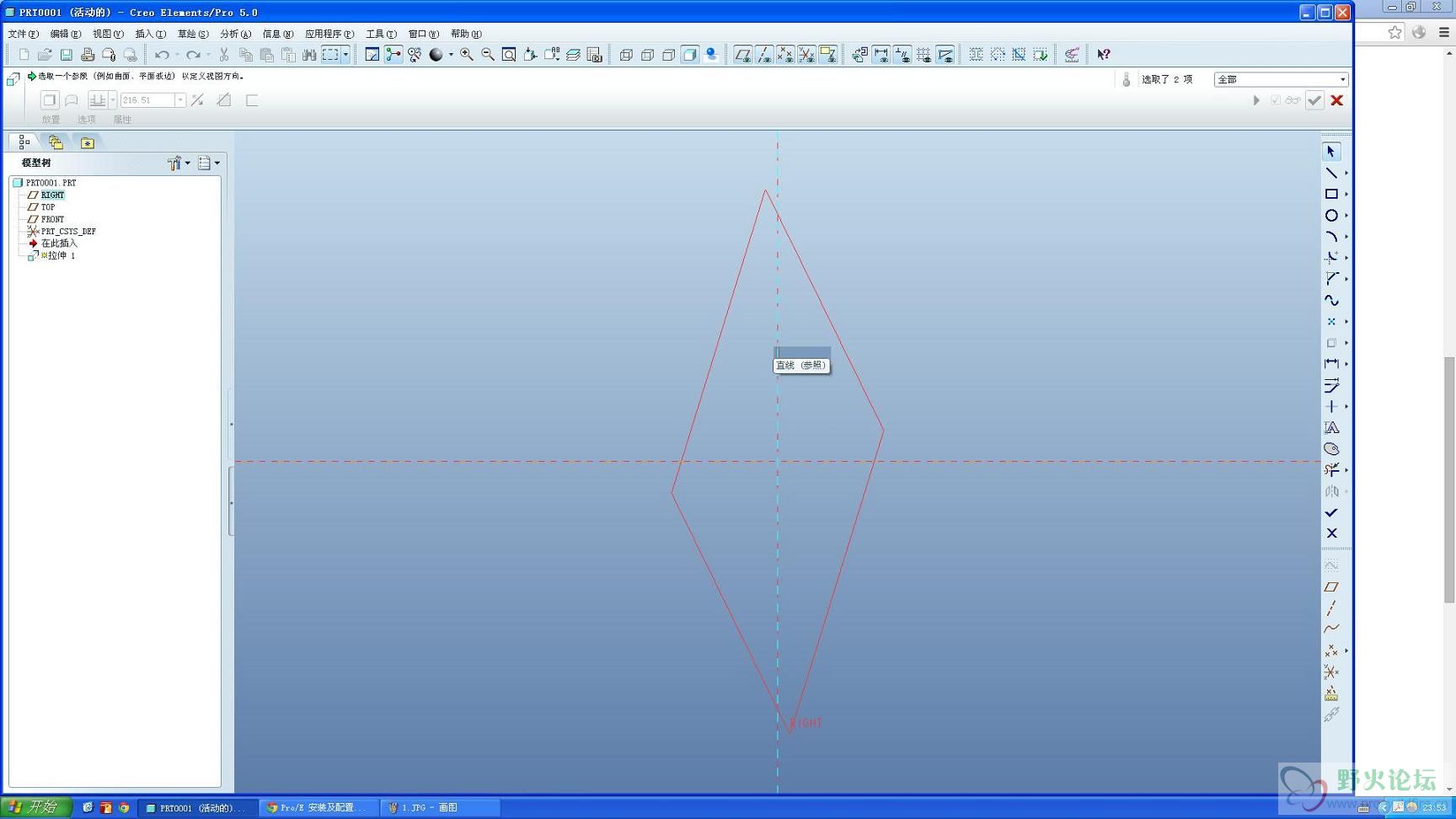1456x819 pixels.
Task: Cancel the extrude feature with red X
Action: [x=1336, y=100]
